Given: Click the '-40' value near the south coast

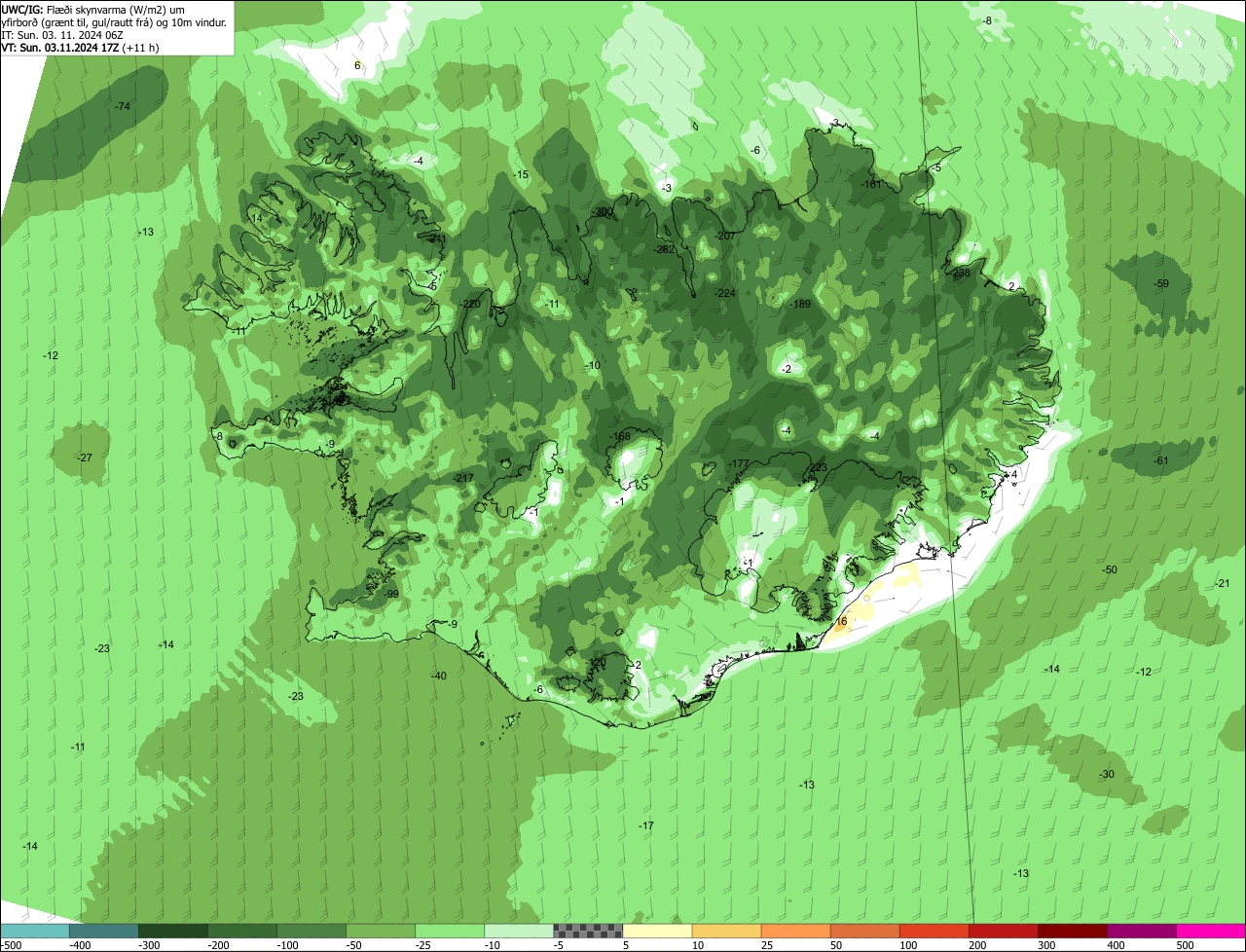Looking at the screenshot, I should click(439, 676).
